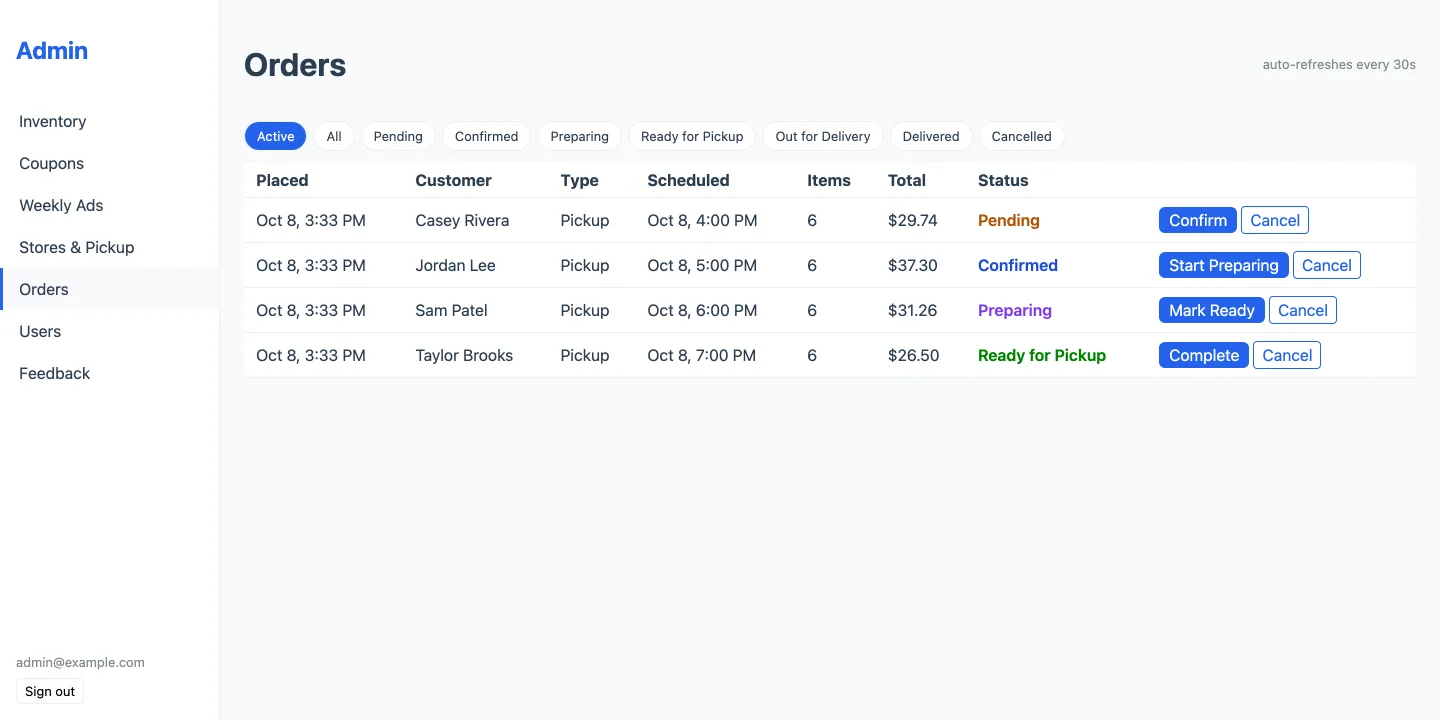Open the Inventory section in sidebar
This screenshot has height=720, width=1440.
point(109,121)
